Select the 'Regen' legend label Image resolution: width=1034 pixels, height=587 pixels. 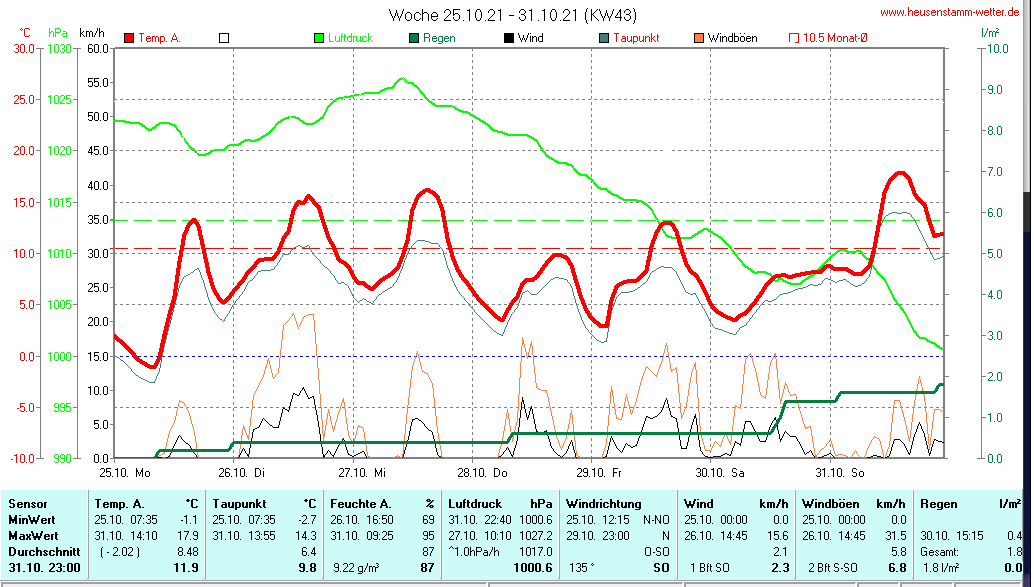(x=439, y=38)
